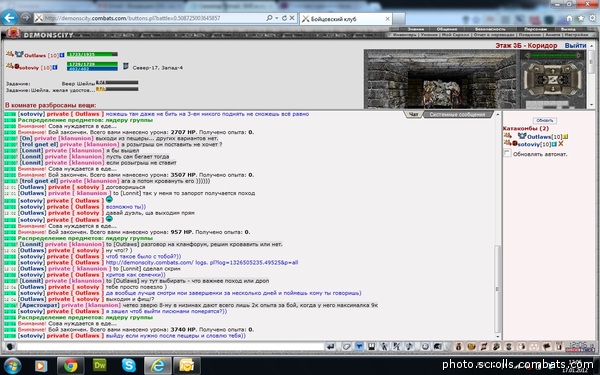Open Настройки in the submenu
The height and width of the screenshot is (375, 600).
576,34
